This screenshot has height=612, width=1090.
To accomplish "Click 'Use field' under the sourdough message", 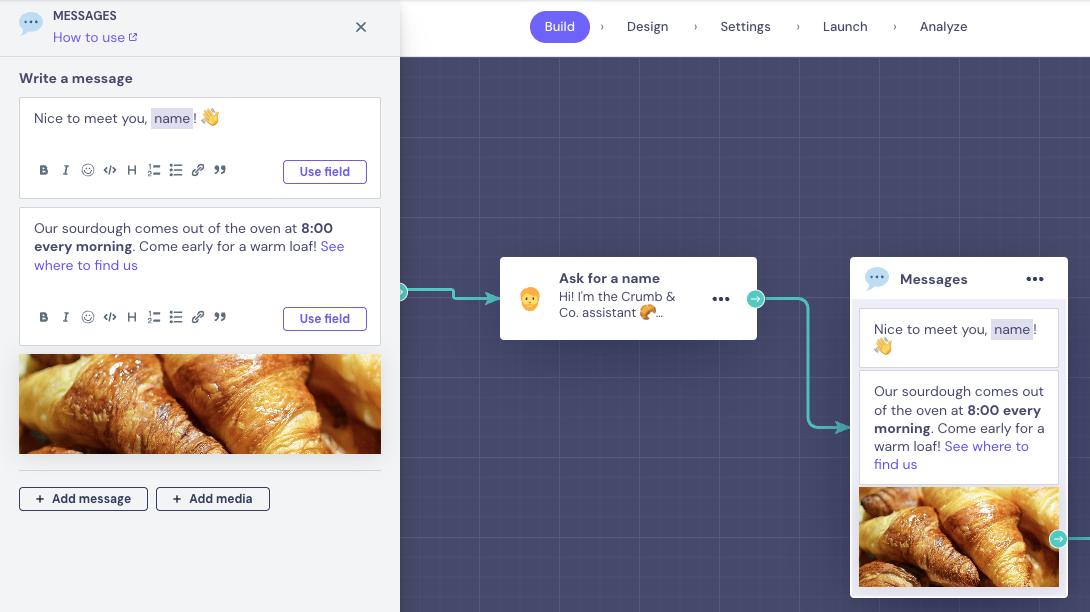I will pyautogui.click(x=325, y=319).
